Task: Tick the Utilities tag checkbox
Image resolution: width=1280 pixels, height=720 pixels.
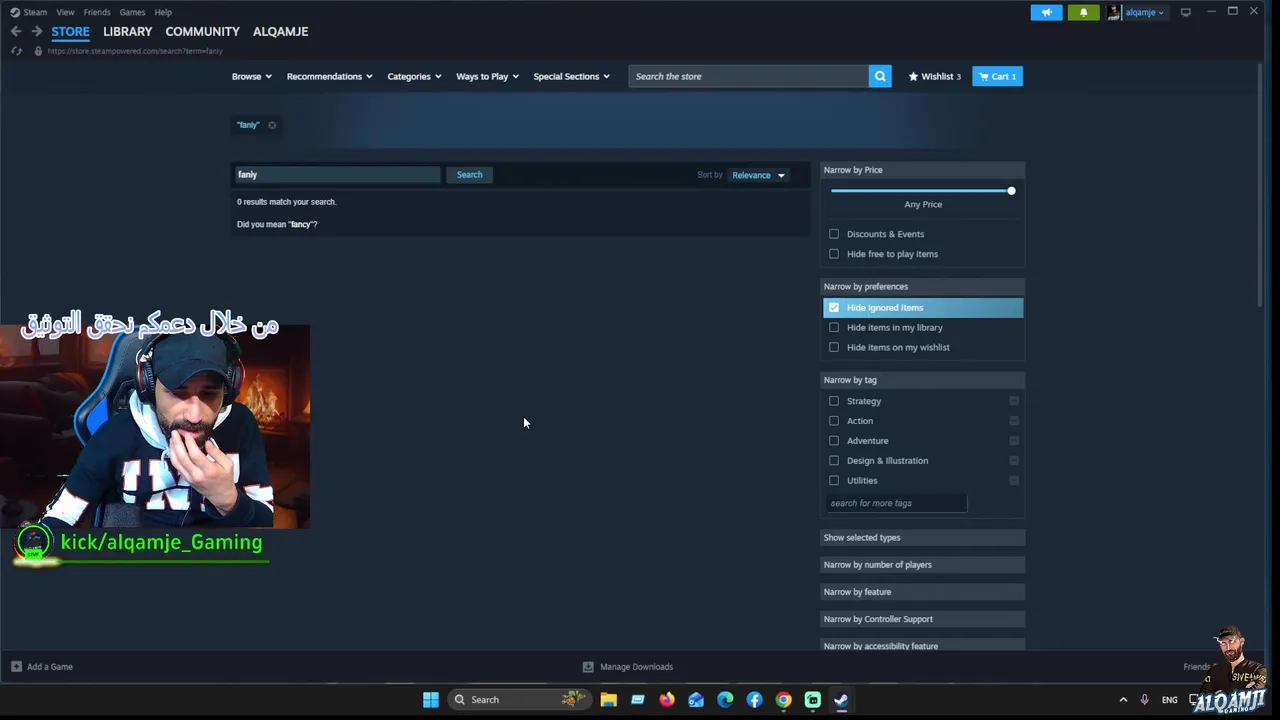Action: (x=834, y=481)
